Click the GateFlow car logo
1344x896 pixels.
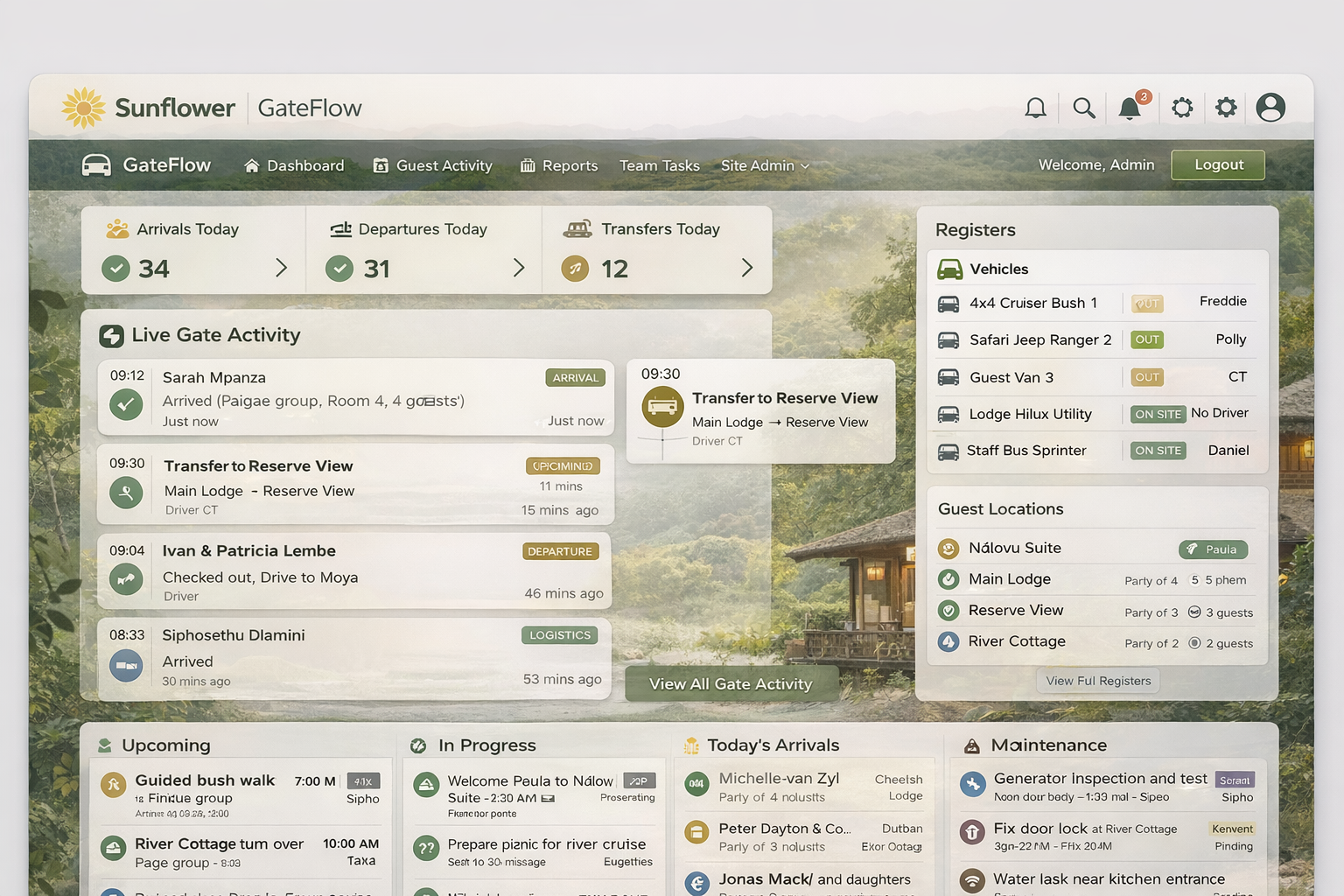tap(95, 164)
